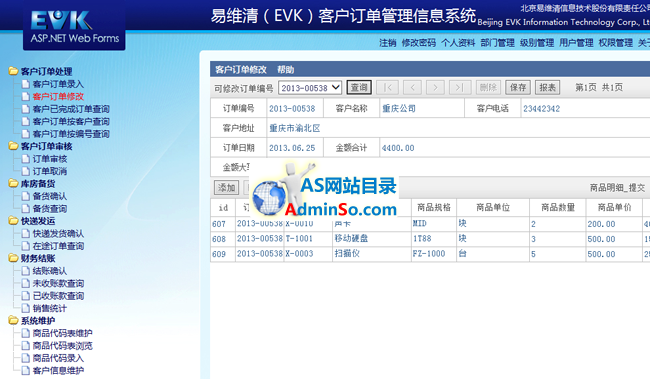
Task: Open 备货查询 in the sidebar
Action: (50, 208)
